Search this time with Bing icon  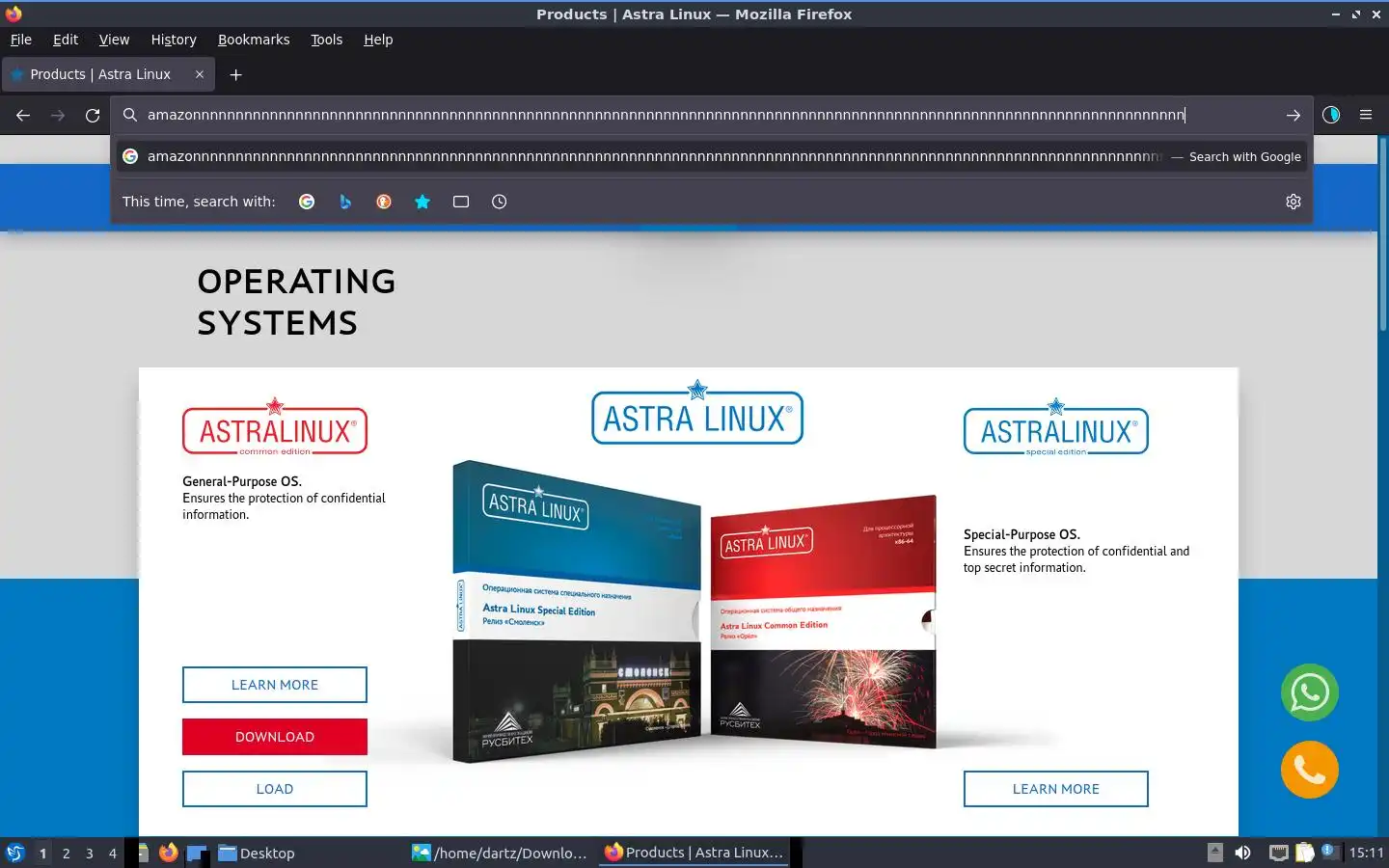click(345, 202)
